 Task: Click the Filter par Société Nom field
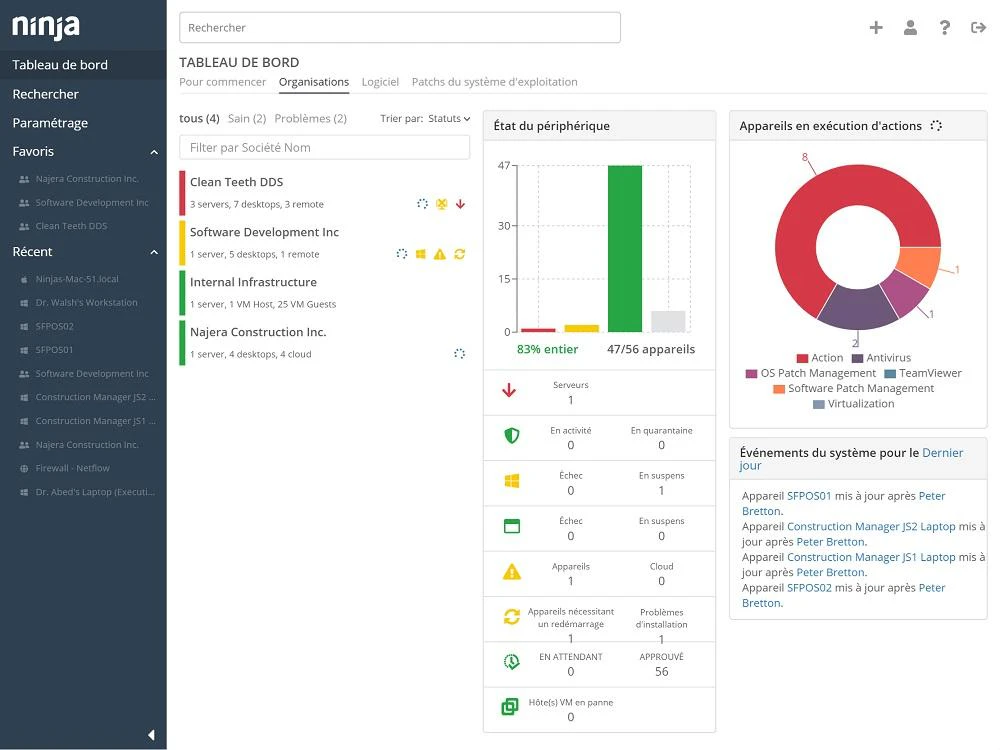pyautogui.click(x=325, y=147)
